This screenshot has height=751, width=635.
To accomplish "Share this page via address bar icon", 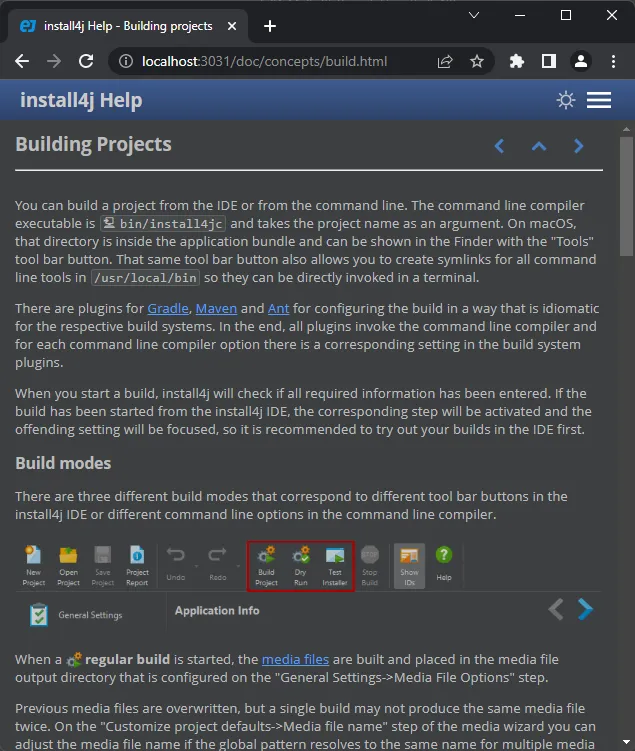I will click(445, 61).
